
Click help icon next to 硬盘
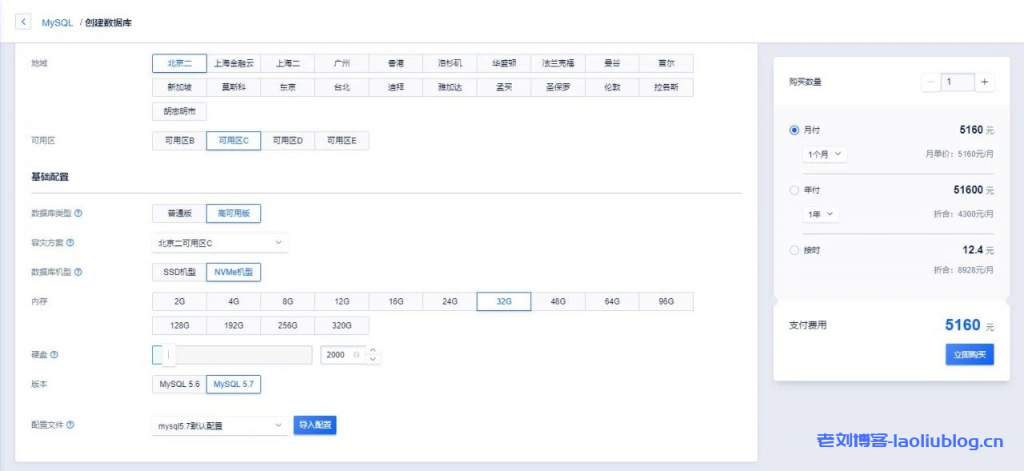[54, 355]
